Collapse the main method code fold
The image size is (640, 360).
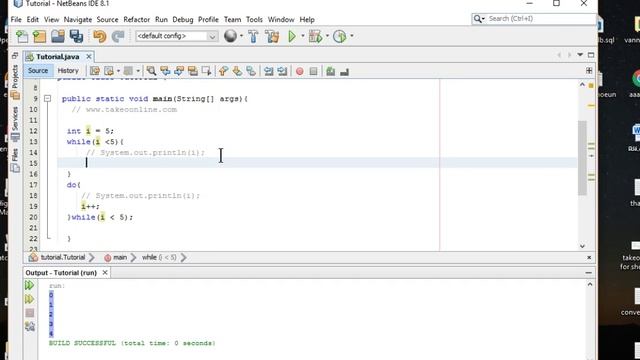tap(47, 98)
